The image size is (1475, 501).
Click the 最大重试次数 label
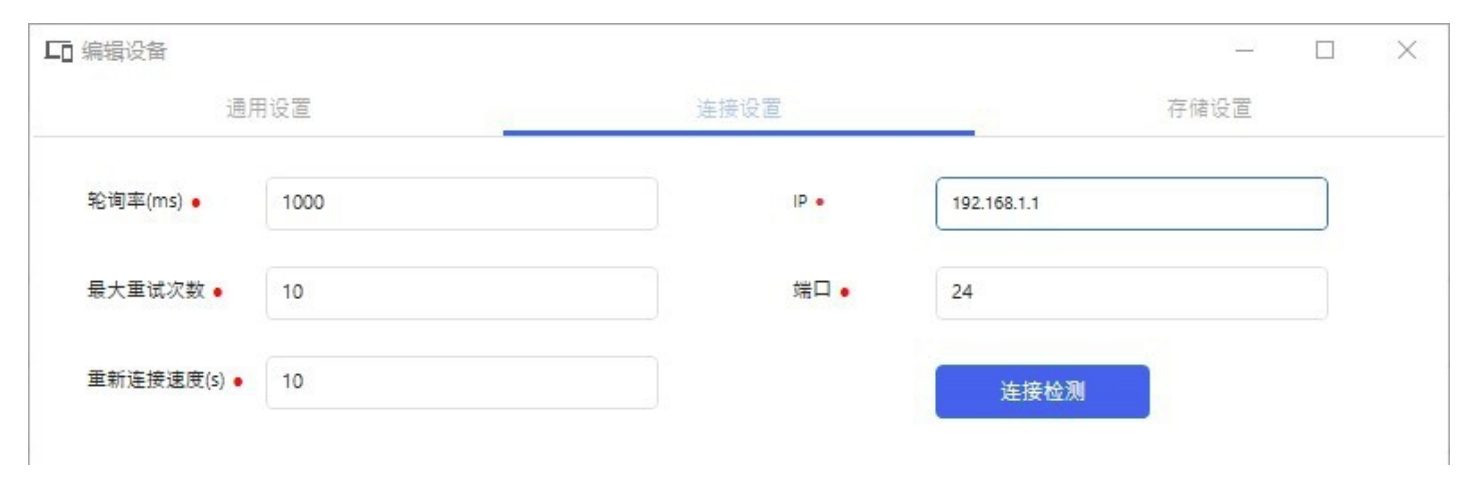pyautogui.click(x=146, y=291)
